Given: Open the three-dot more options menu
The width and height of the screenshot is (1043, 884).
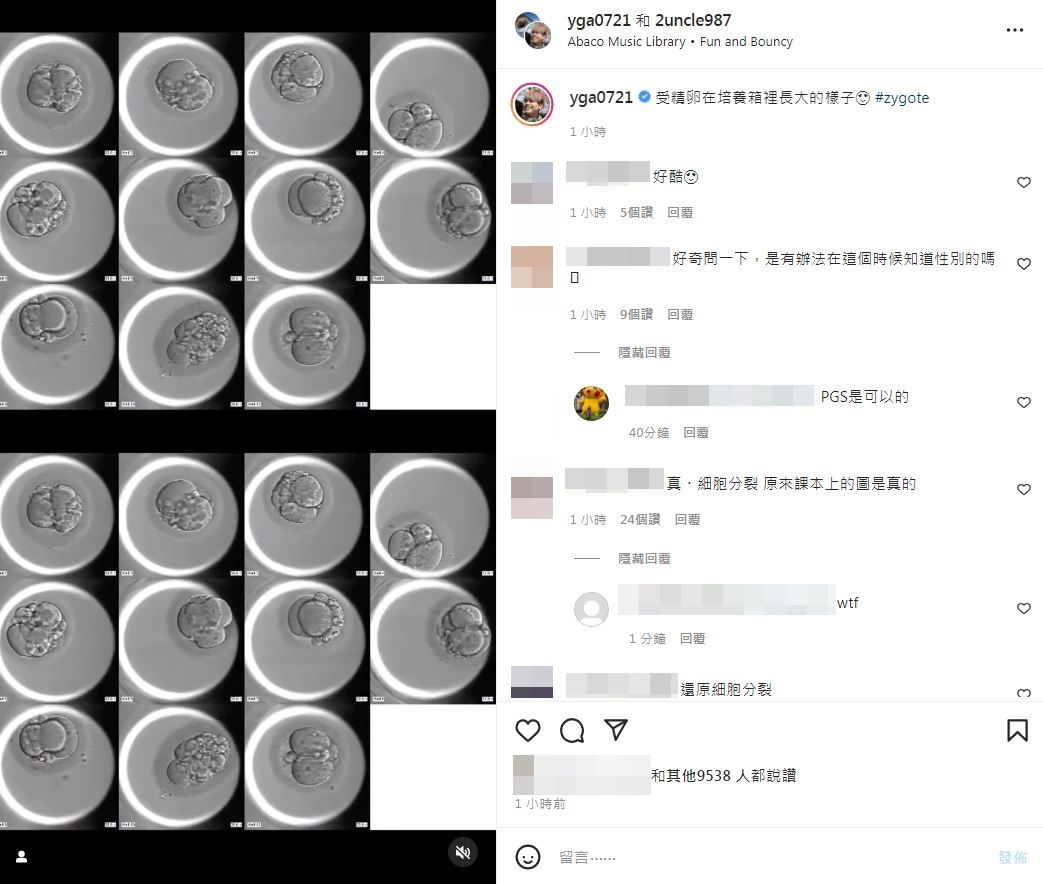Looking at the screenshot, I should tap(1014, 30).
